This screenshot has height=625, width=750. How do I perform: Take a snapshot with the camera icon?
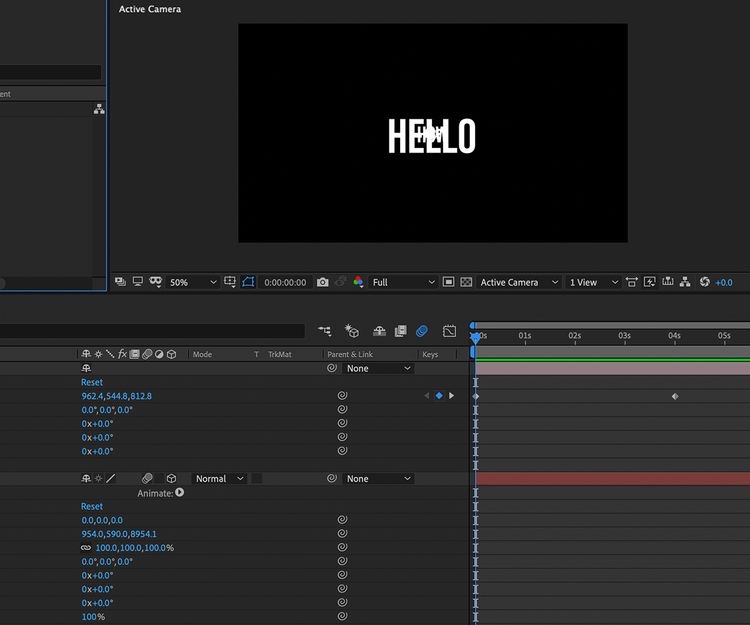click(322, 283)
